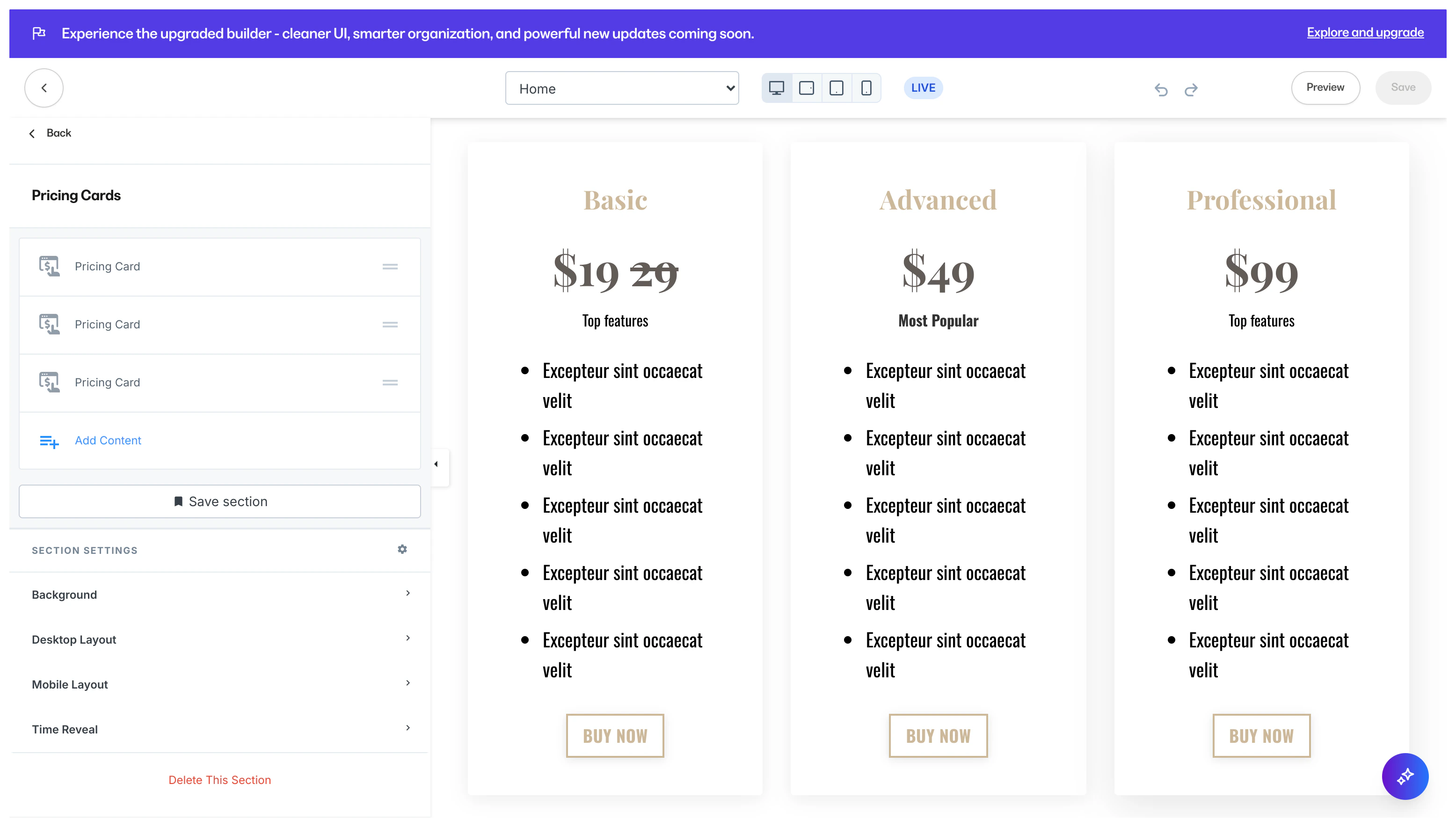Screen dimensions: 1456x827
Task: Switch to mobile phone view
Action: pyautogui.click(x=866, y=88)
